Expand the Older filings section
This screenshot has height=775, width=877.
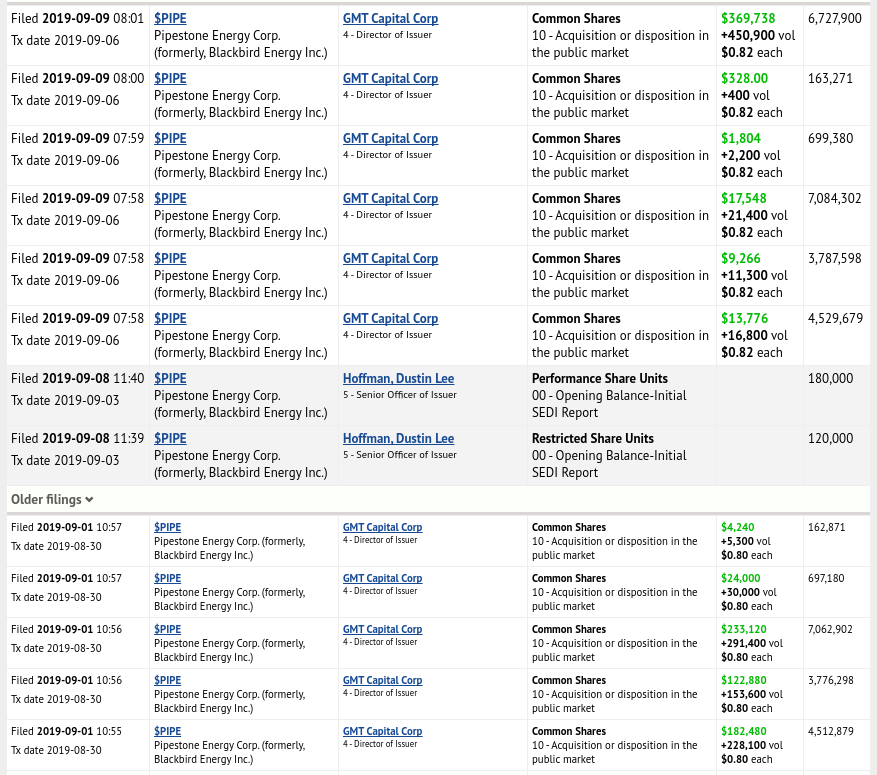52,499
